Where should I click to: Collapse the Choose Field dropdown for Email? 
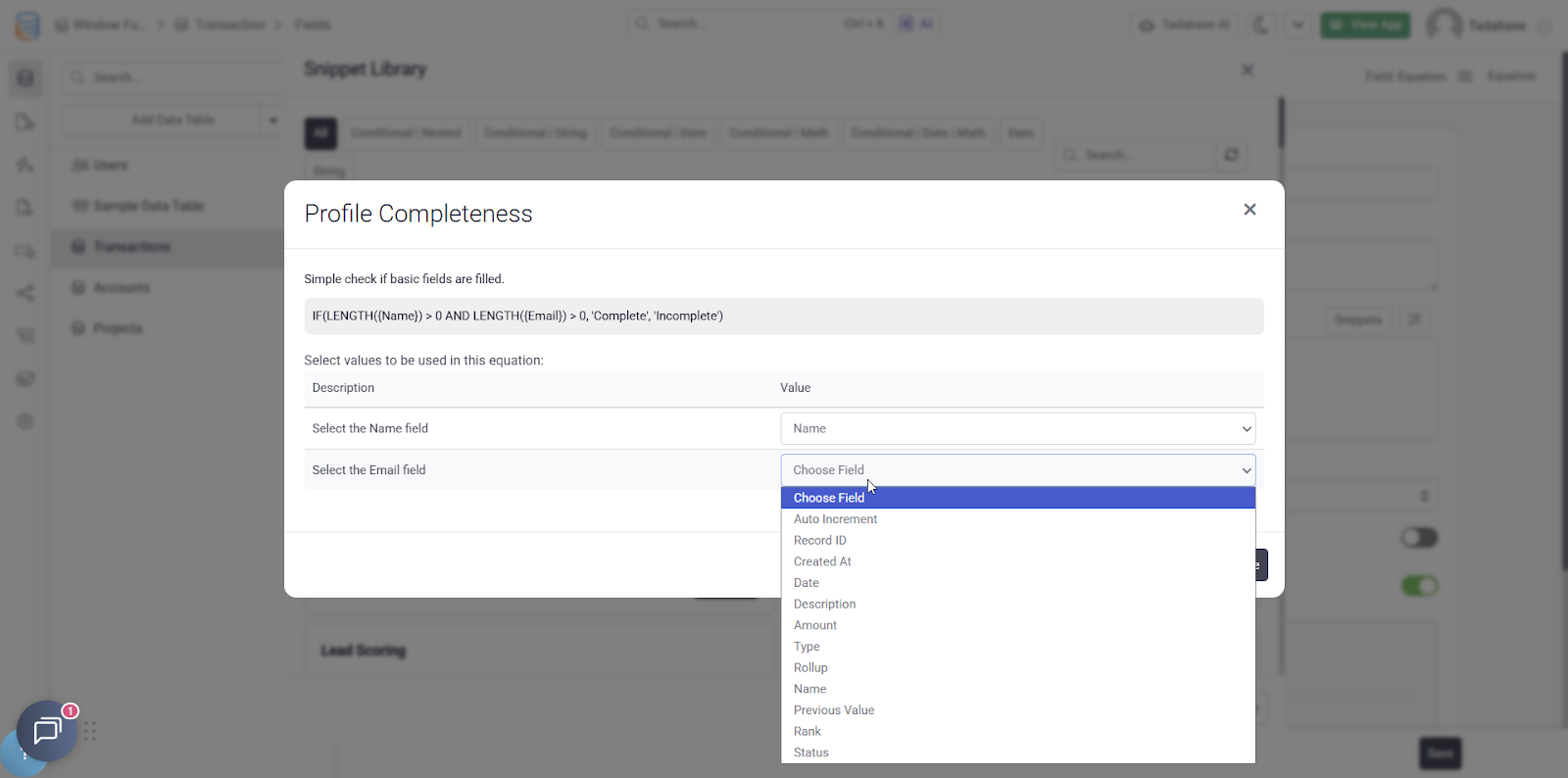[1017, 470]
